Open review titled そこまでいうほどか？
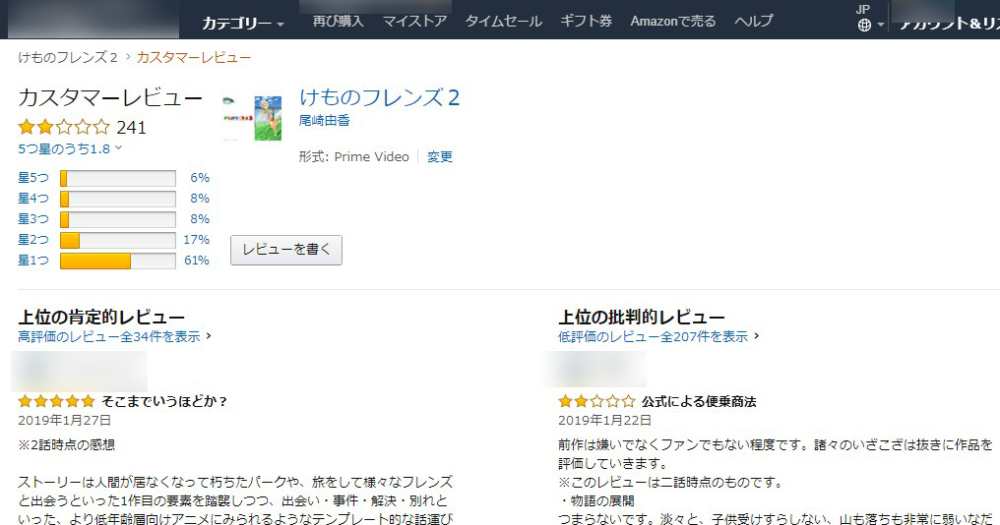The height and width of the screenshot is (525, 1000). point(165,401)
